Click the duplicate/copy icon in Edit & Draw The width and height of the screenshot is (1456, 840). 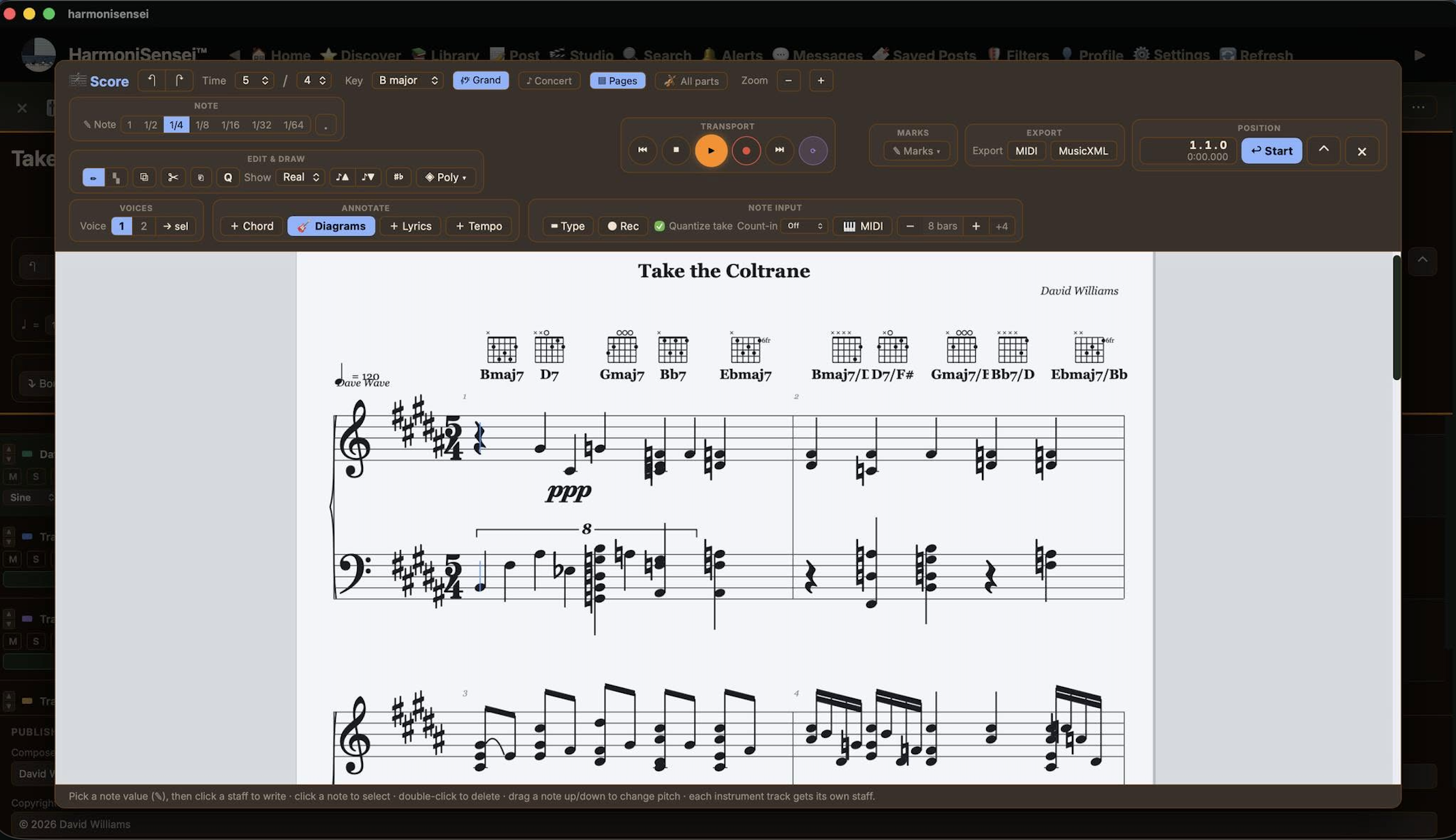coord(144,177)
